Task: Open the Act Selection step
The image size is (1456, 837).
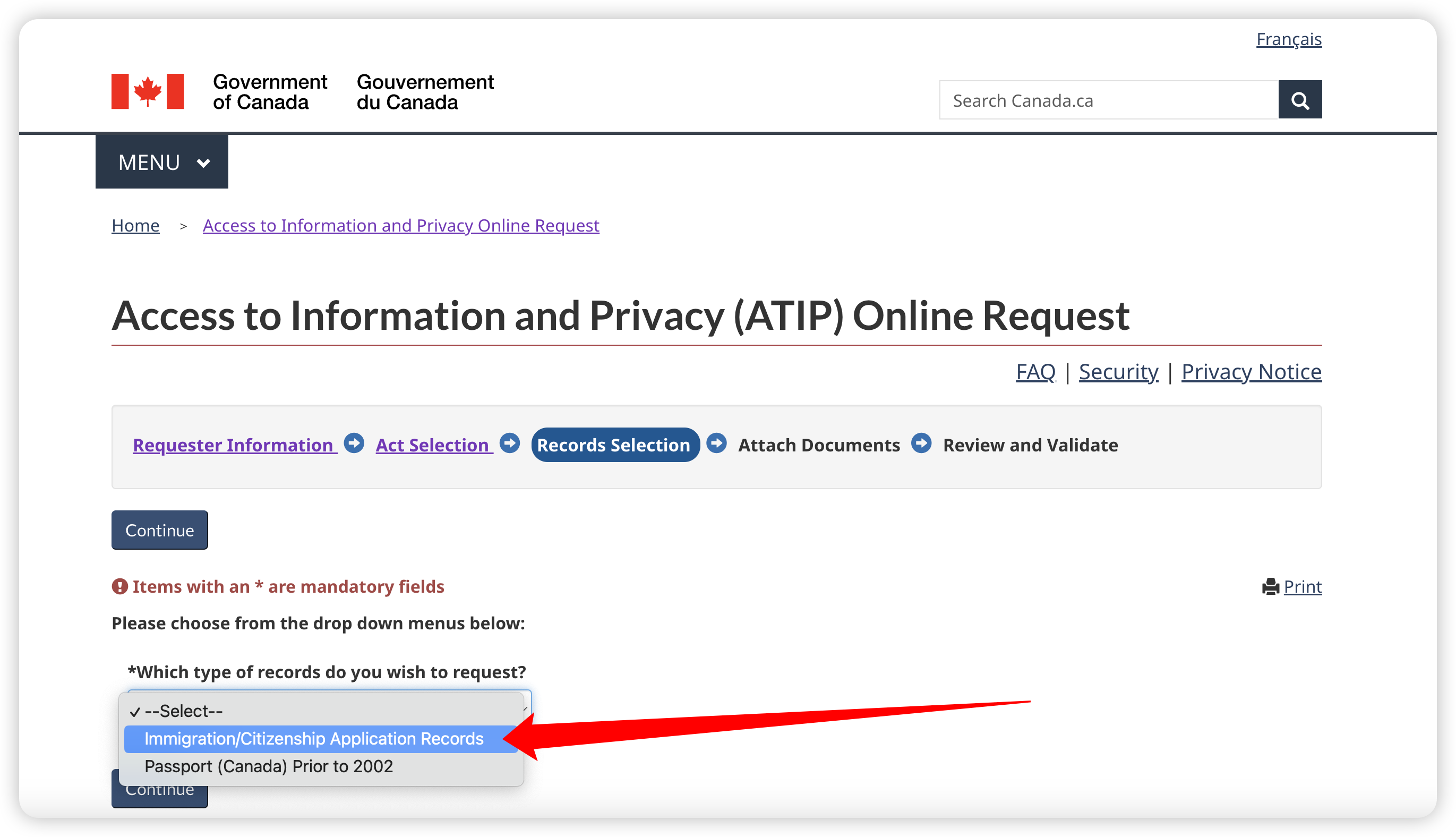Action: coord(434,445)
